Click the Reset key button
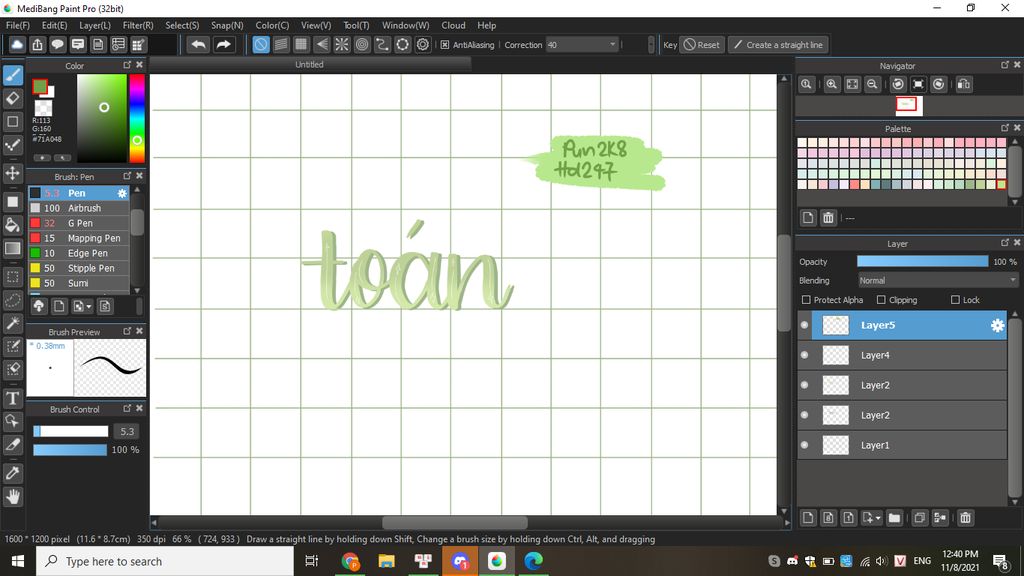1024x576 pixels. coord(702,44)
